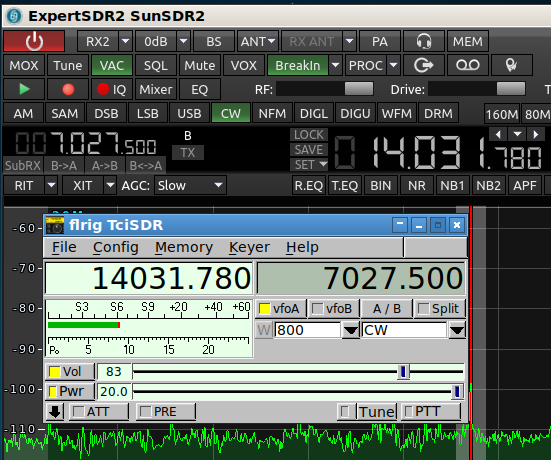Open the SET dropdown
Viewport: 551px width, 460px height.
(x=309, y=164)
